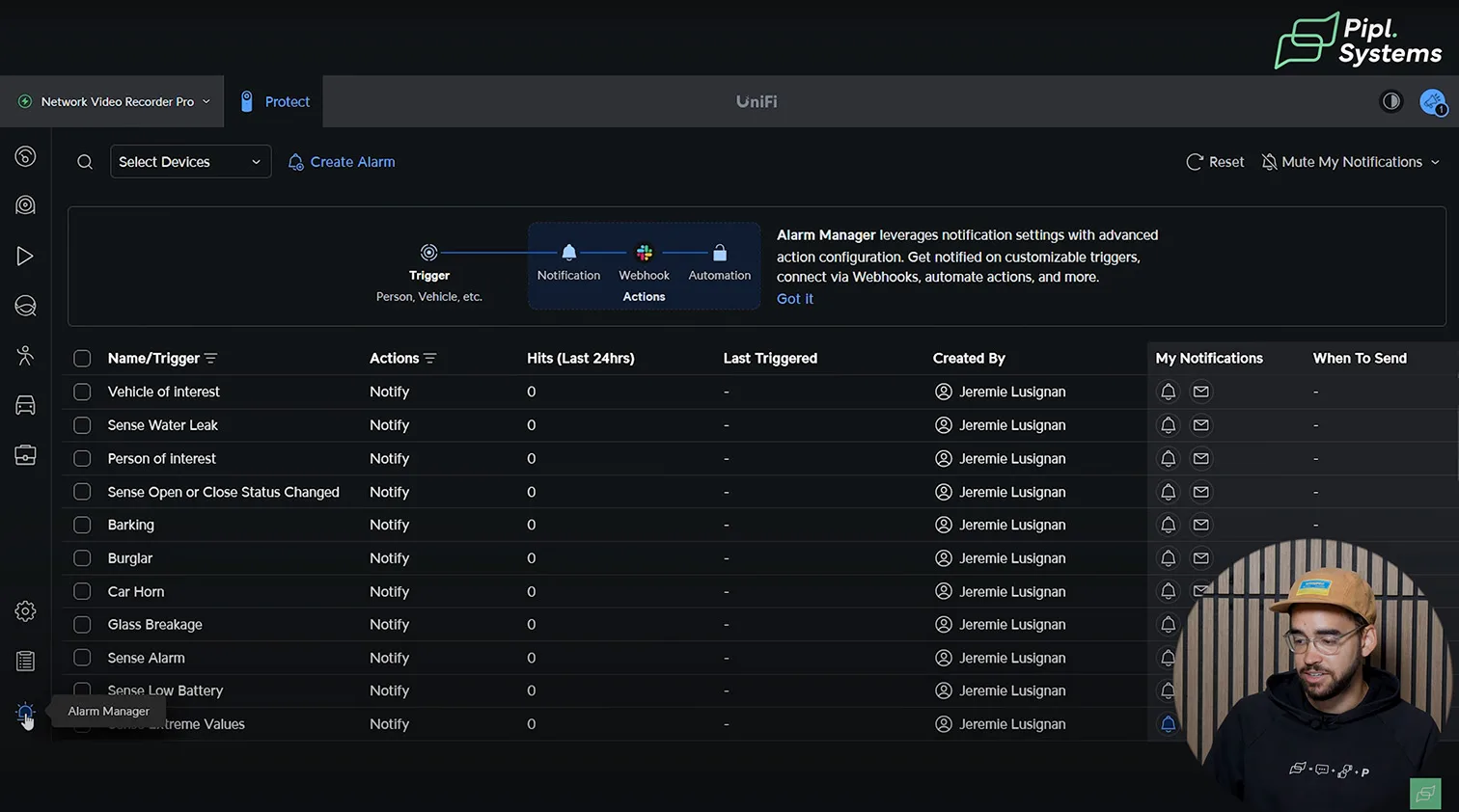This screenshot has height=812, width=1459.
Task: Open the dashboard icon at top of sidebar
Action: [26, 156]
